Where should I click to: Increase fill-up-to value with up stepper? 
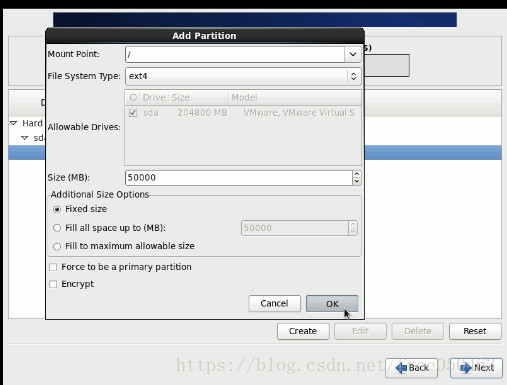click(353, 224)
